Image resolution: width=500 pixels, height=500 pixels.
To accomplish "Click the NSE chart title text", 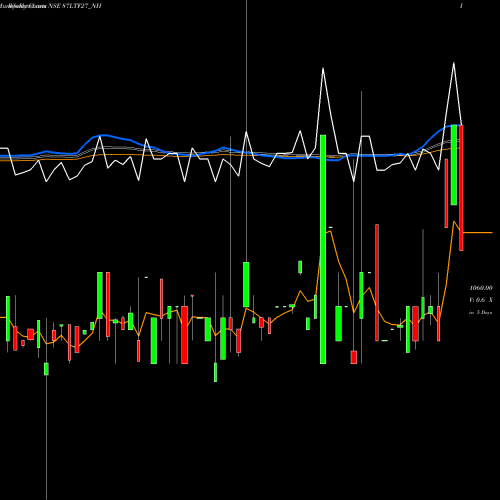I will [51, 6].
